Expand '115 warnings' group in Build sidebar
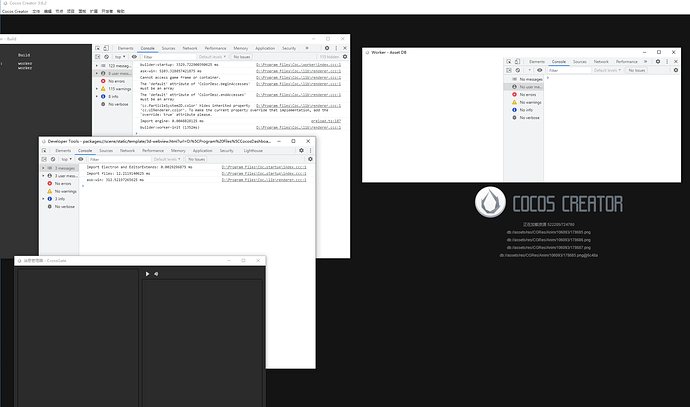Image resolution: width=690 pixels, height=407 pixels. tap(97, 89)
